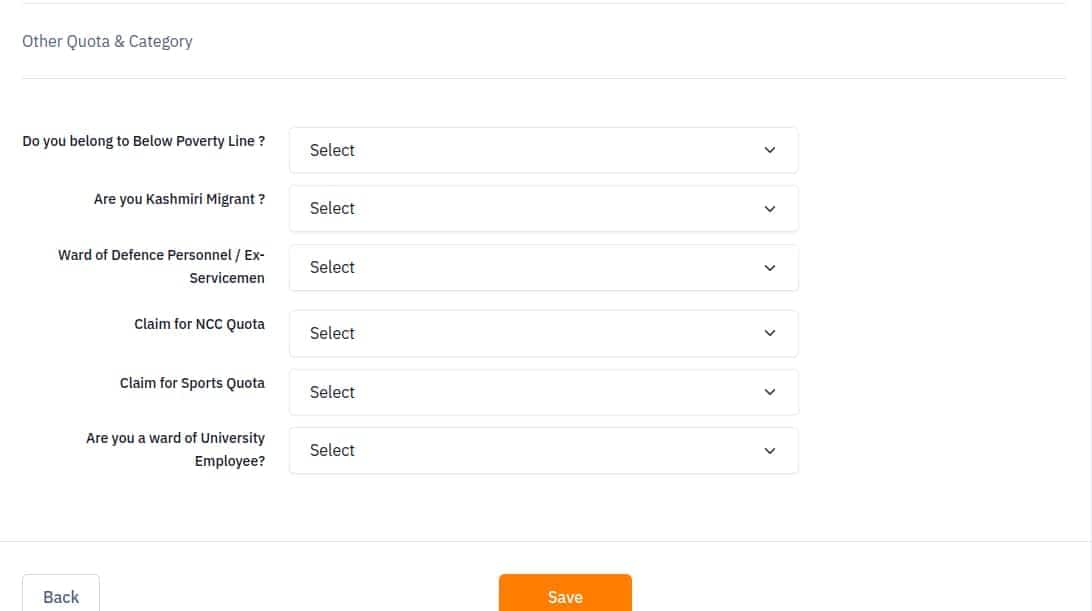Expand the Ward of Defence Personnel dropdown
Image resolution: width=1092 pixels, height=611 pixels.
pos(543,268)
